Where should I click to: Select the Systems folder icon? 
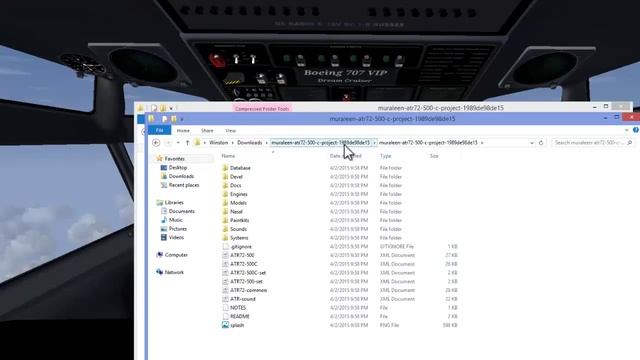coord(225,238)
